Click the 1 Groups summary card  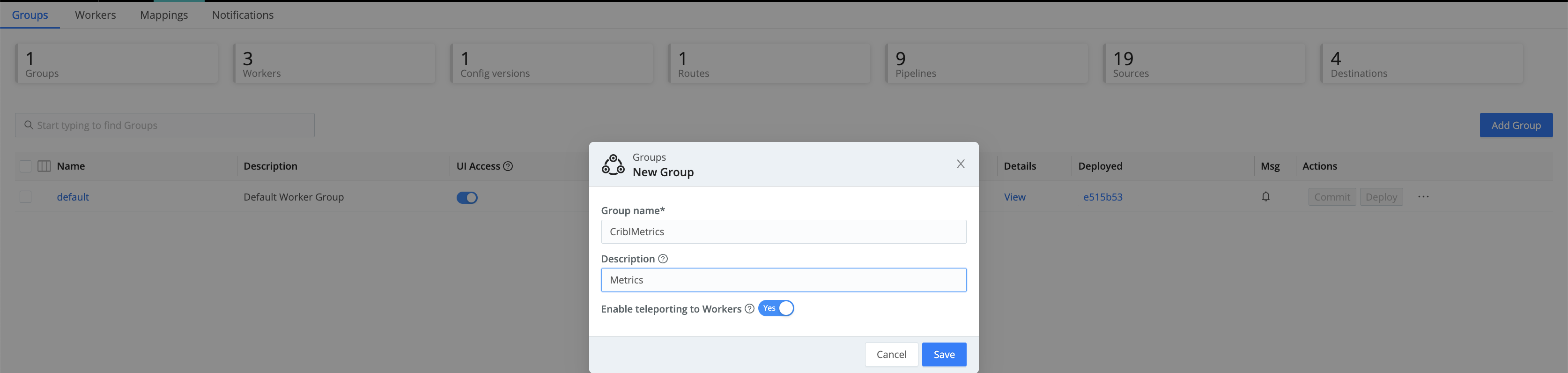116,63
